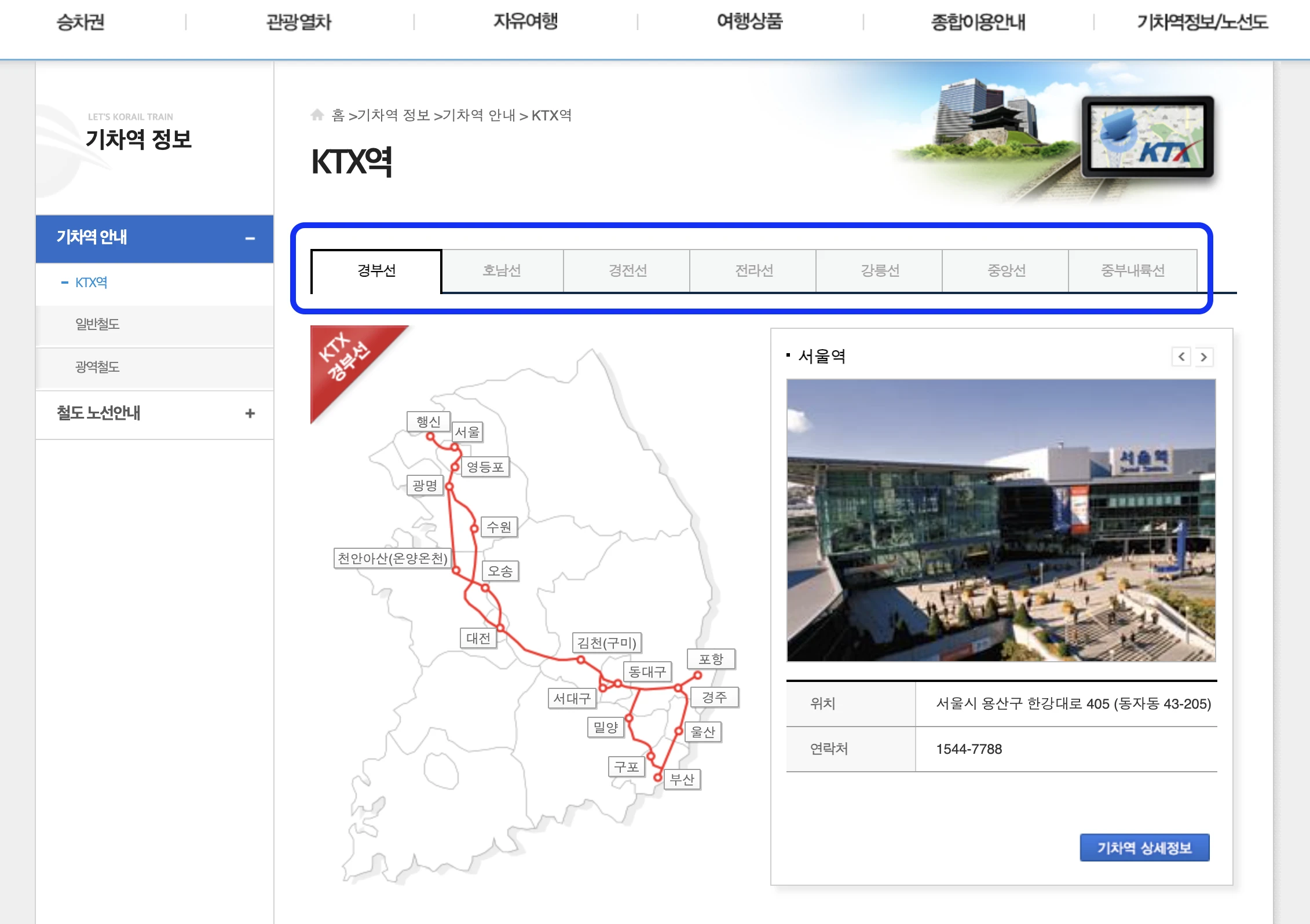Show the next station photo using right arrow
Screen dimensions: 1310x924
tap(1205, 357)
